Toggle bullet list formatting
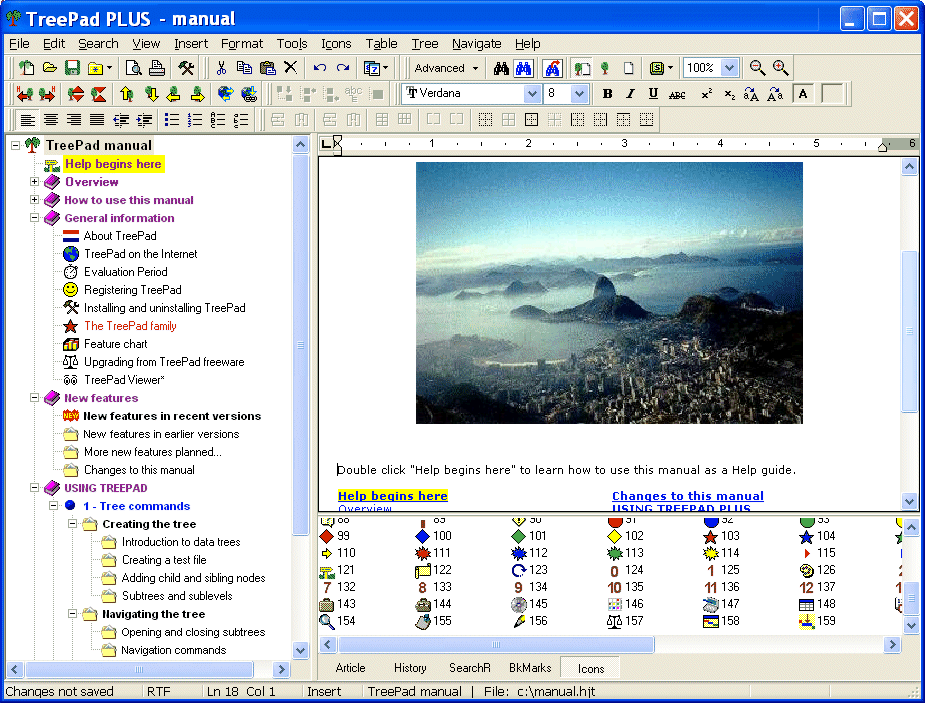 click(172, 120)
